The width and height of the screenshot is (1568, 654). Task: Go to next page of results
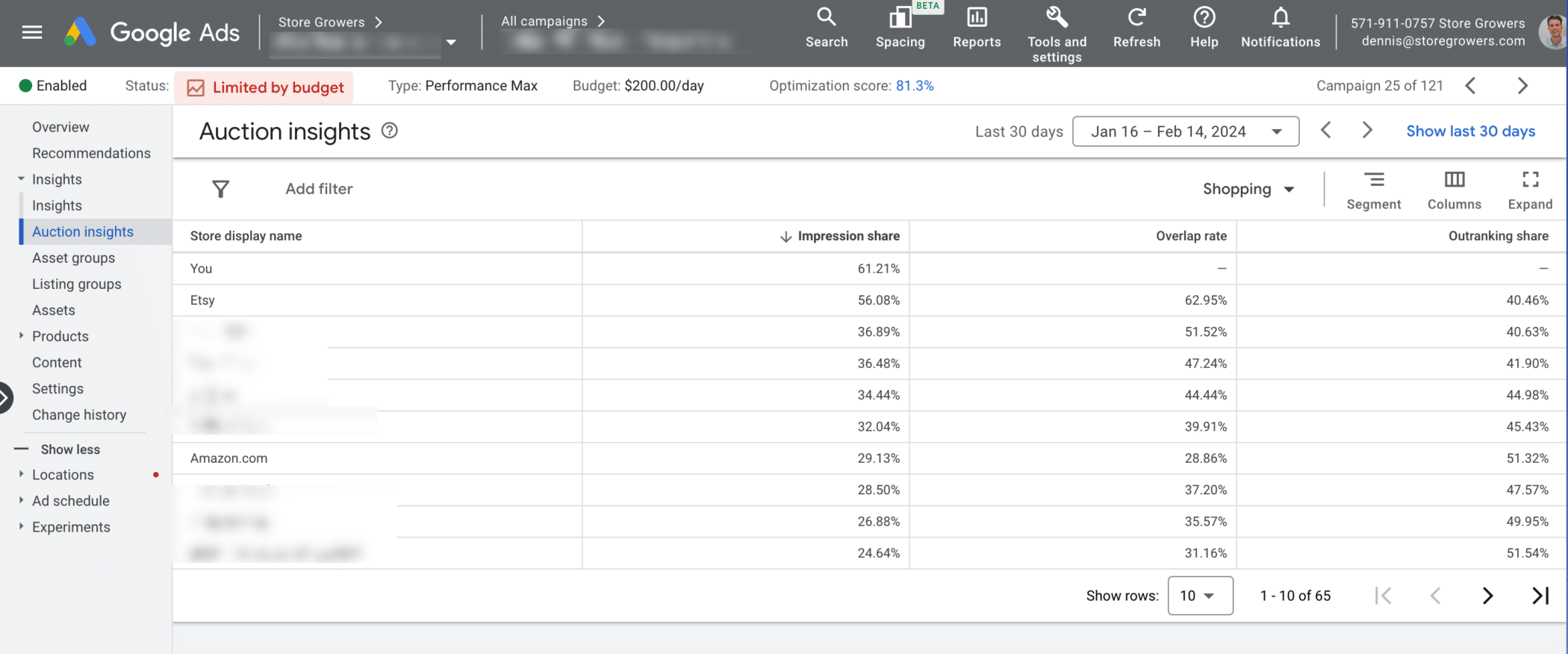click(1487, 596)
